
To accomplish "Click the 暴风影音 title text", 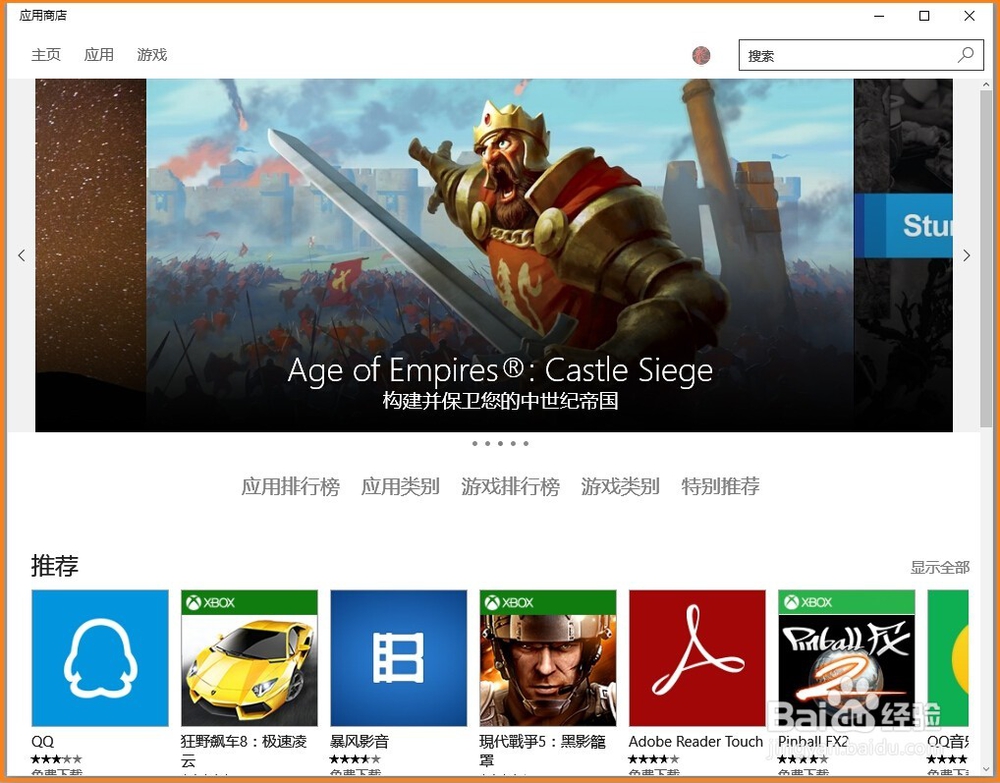I will pos(359,742).
